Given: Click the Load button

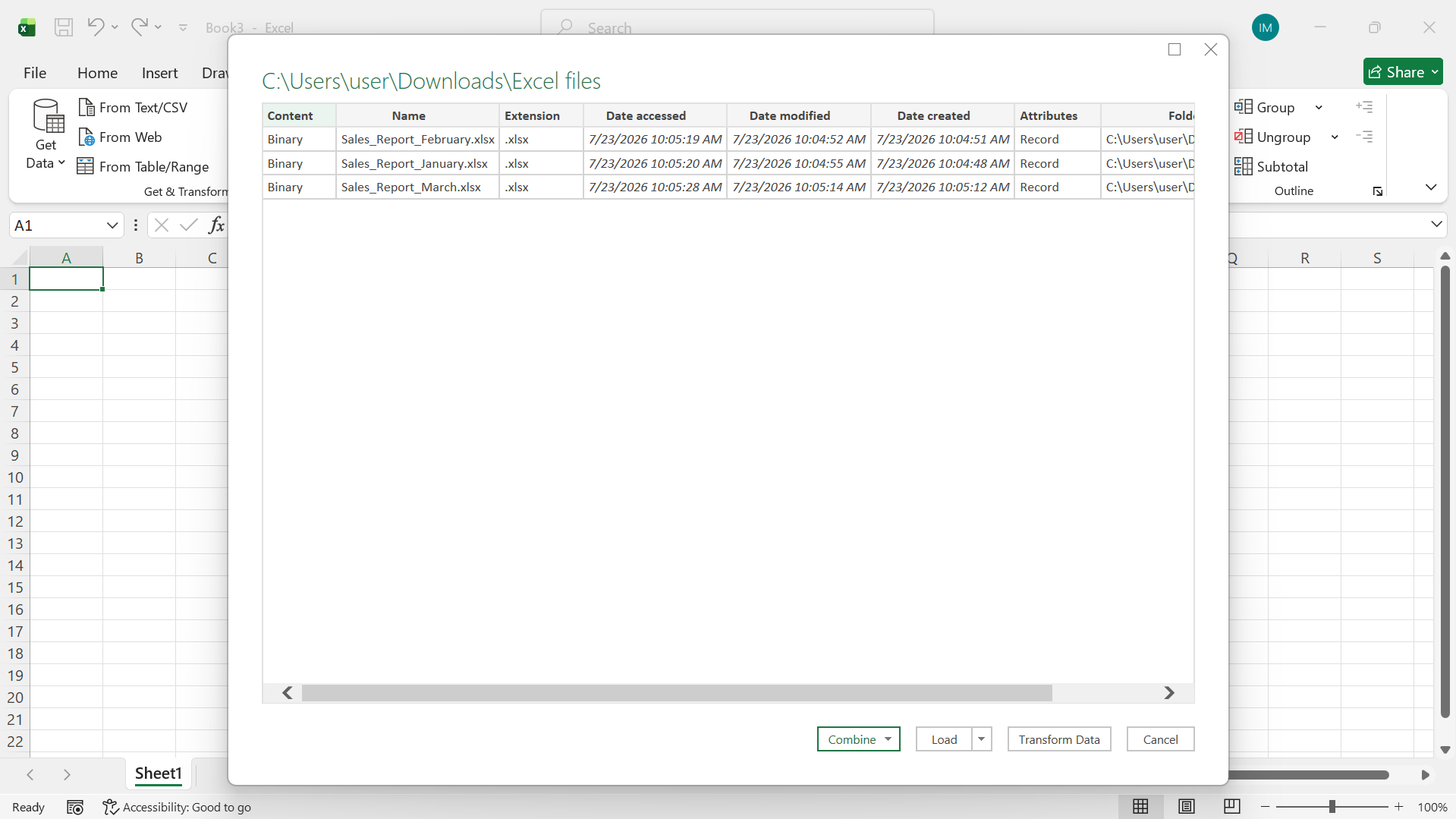Looking at the screenshot, I should 944,739.
